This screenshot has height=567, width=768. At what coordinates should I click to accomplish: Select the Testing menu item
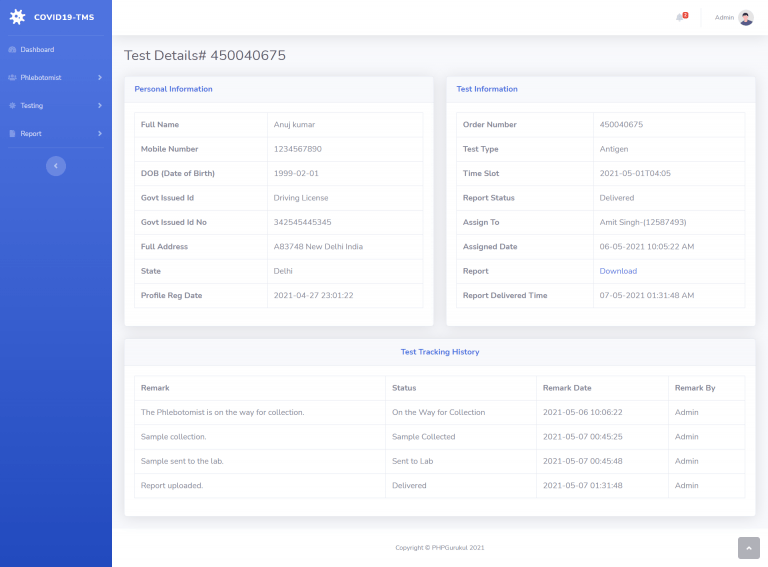click(x=32, y=105)
